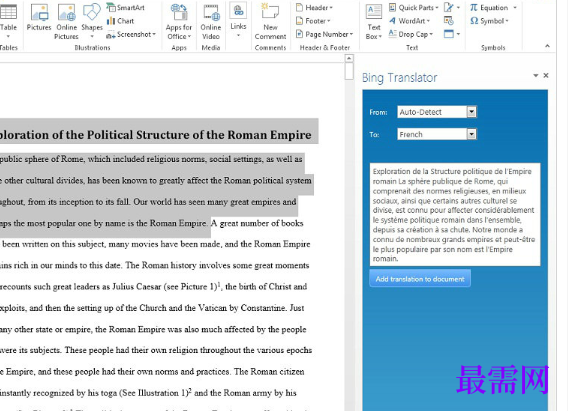The width and height of the screenshot is (568, 411).
Task: Open the Page Number dropdown
Action: point(324,34)
